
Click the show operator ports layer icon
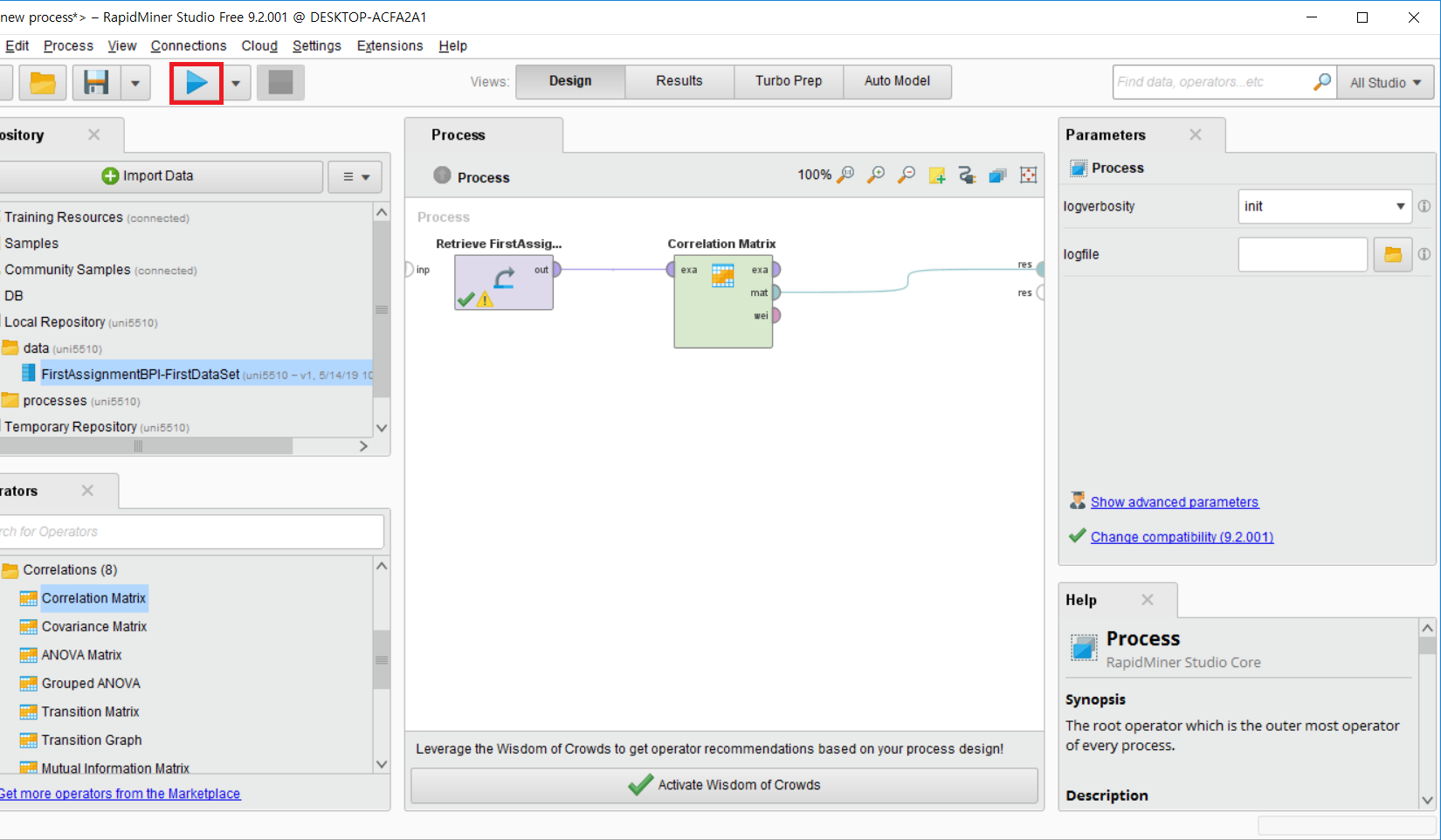pyautogui.click(x=997, y=176)
